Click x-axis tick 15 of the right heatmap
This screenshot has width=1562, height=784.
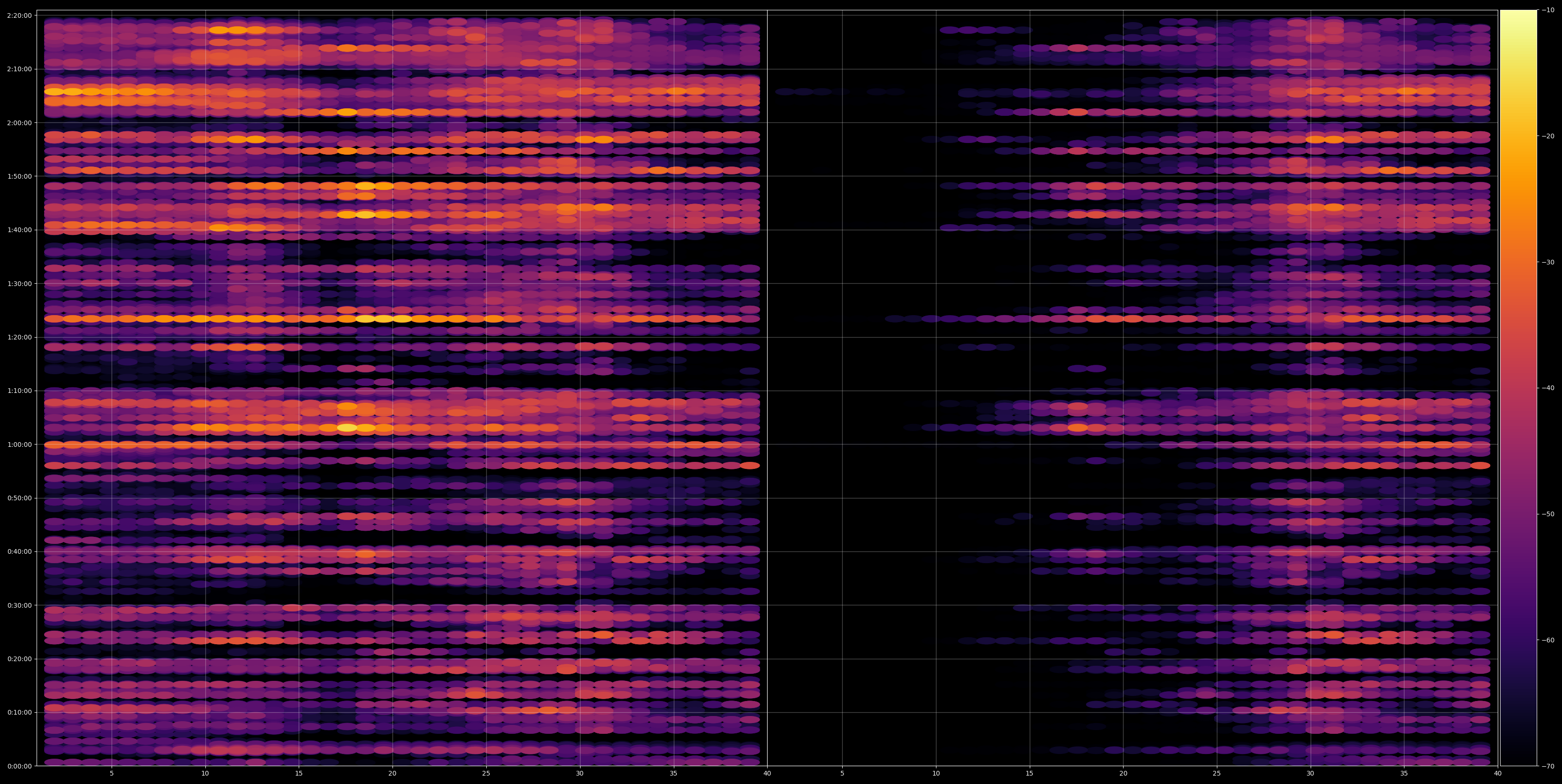[1030, 774]
